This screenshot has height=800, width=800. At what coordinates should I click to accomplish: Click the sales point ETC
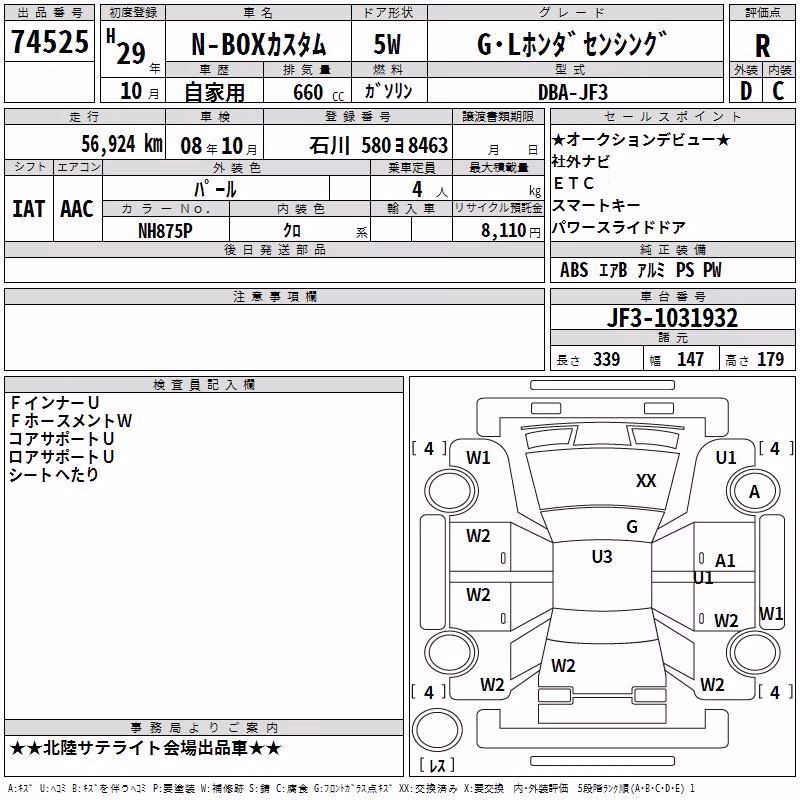pos(573,183)
